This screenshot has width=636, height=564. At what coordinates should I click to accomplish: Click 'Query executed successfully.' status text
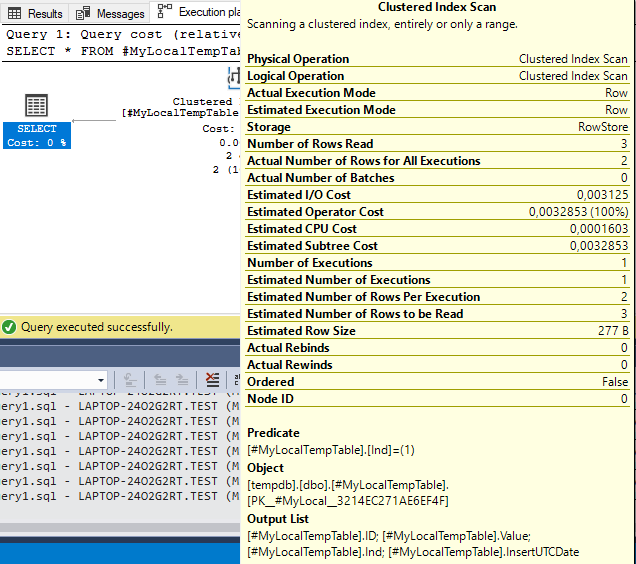pos(97,327)
